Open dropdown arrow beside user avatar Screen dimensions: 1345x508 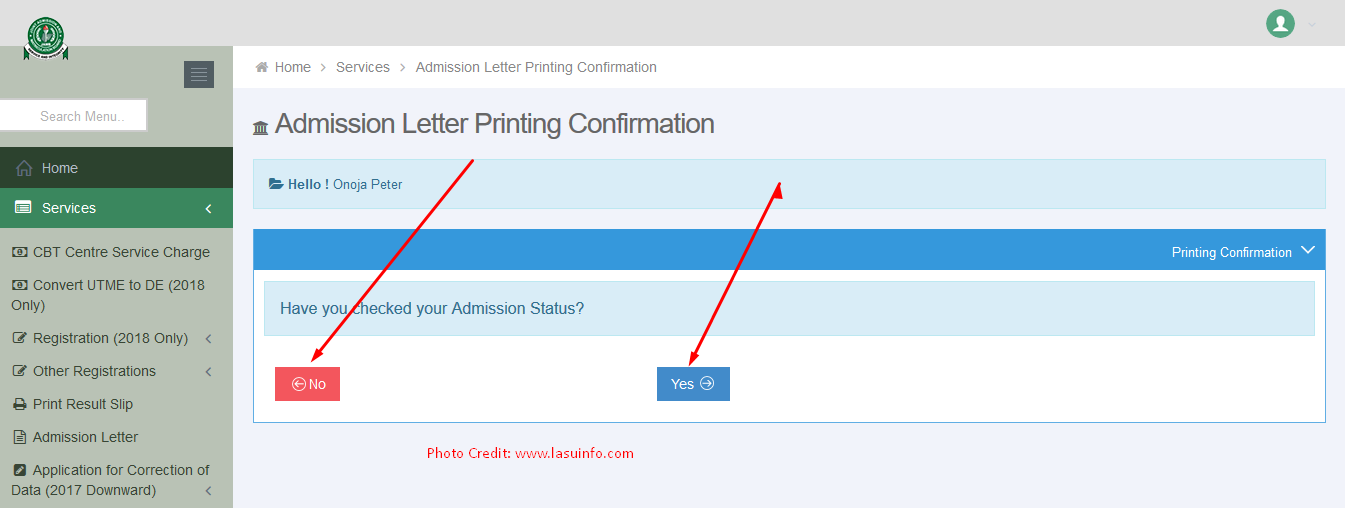pos(1312,24)
